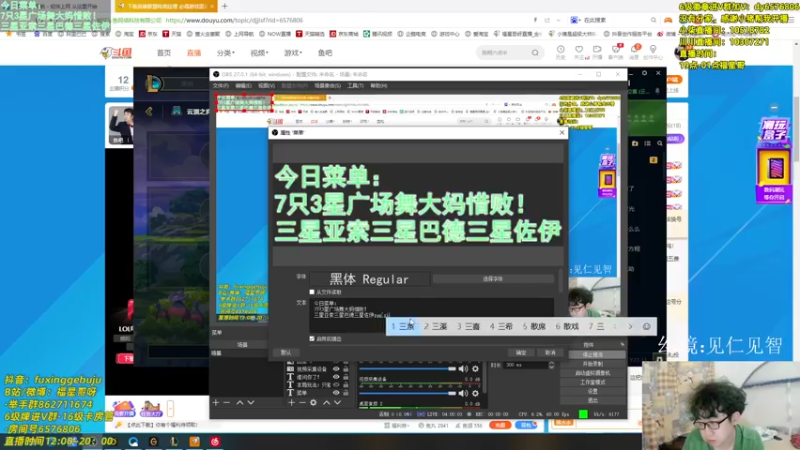Image resolution: width=800 pixels, height=450 pixels.
Task: Open OBS 编辑(E) menu
Action: [243, 86]
